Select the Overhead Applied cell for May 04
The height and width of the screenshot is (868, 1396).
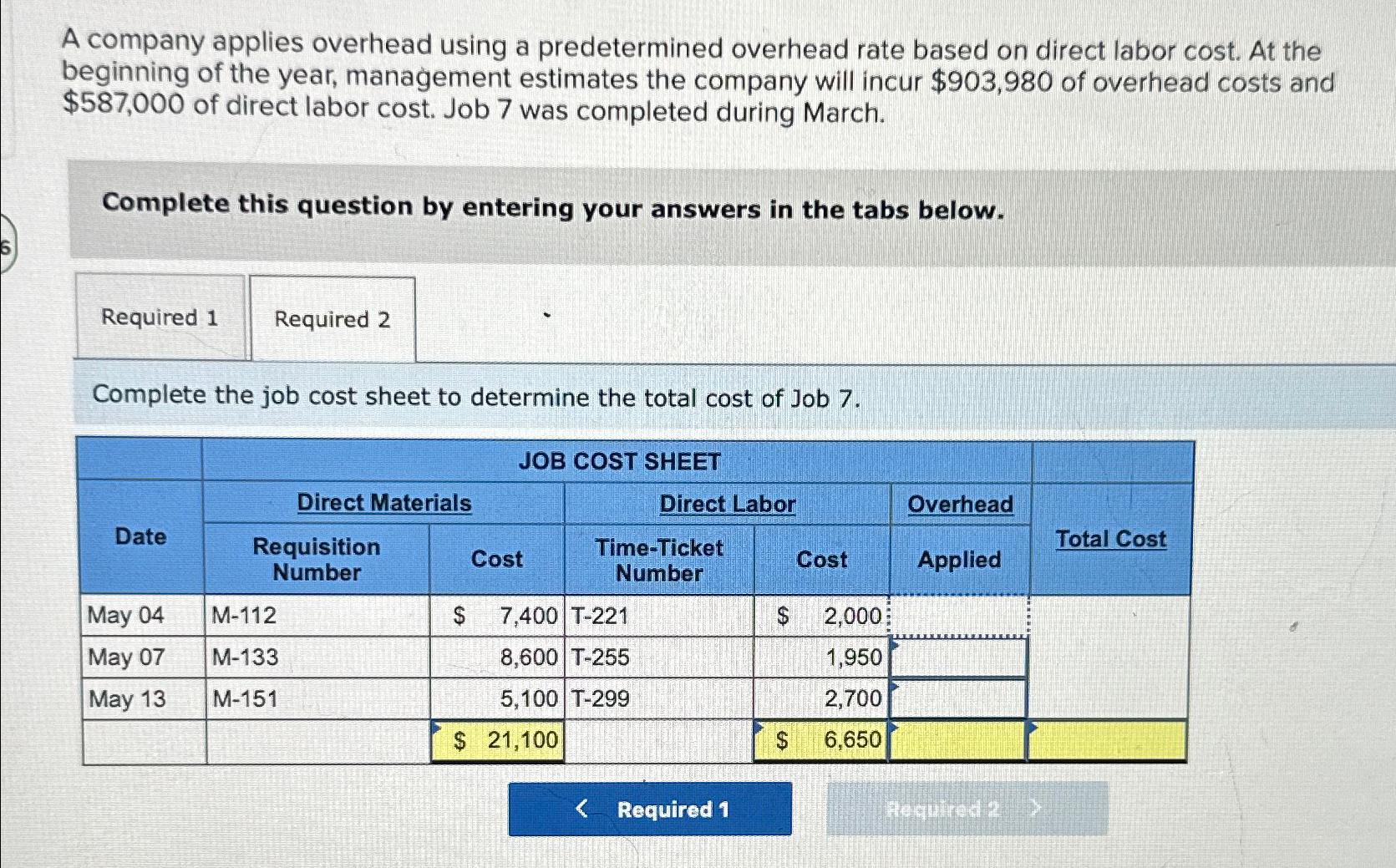958,616
